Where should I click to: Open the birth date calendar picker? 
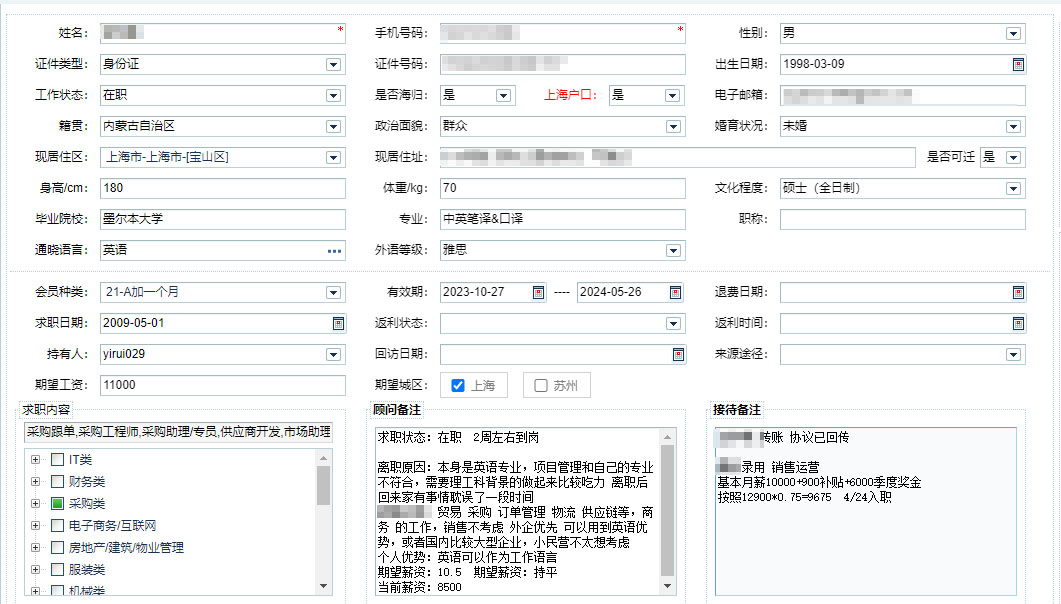click(1018, 64)
